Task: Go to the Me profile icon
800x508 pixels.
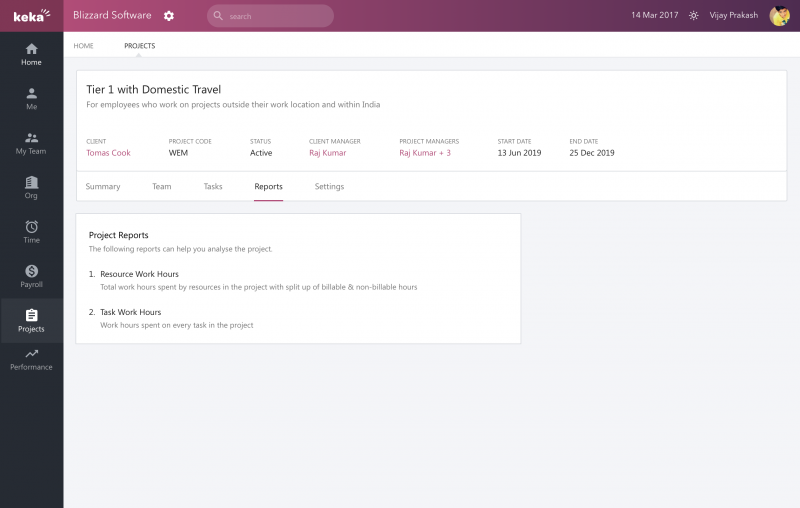Action: pos(31,93)
